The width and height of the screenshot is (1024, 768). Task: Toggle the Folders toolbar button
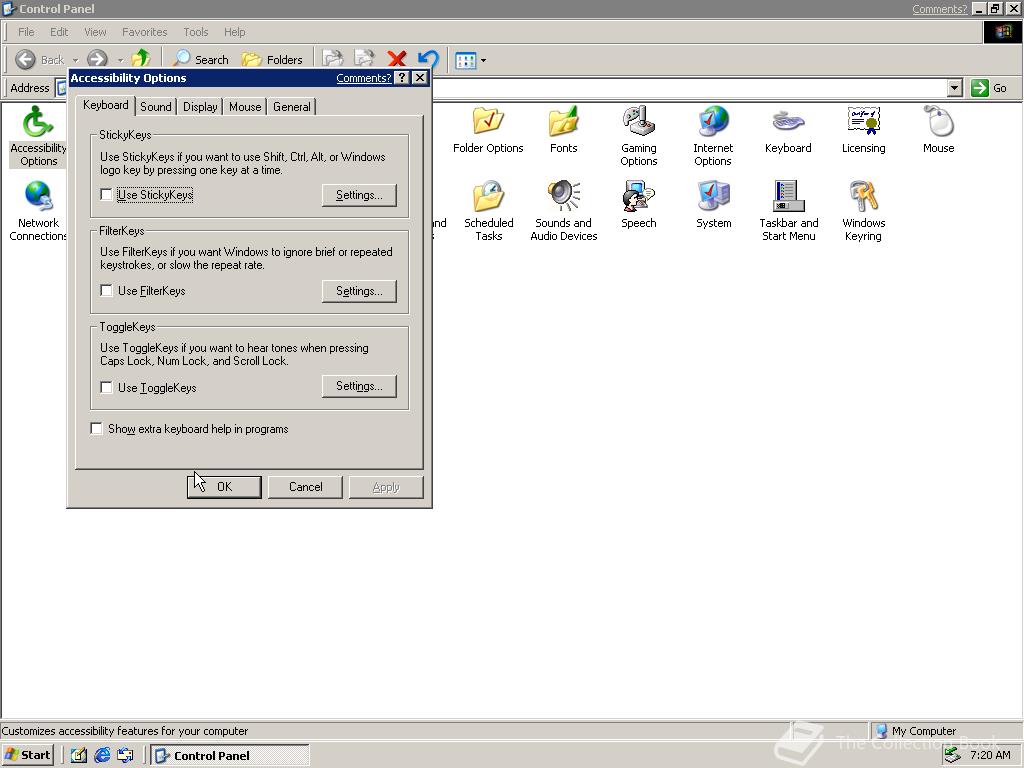272,59
